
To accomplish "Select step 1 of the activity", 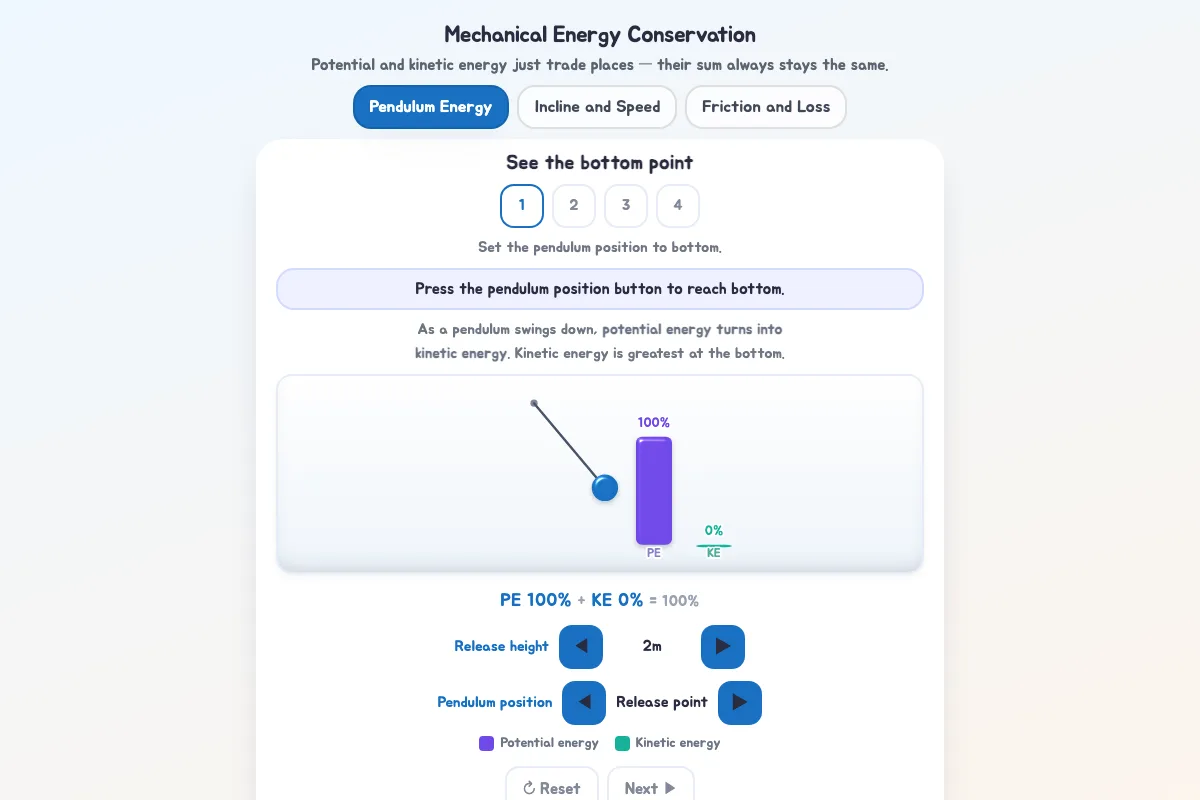I will click(522, 206).
